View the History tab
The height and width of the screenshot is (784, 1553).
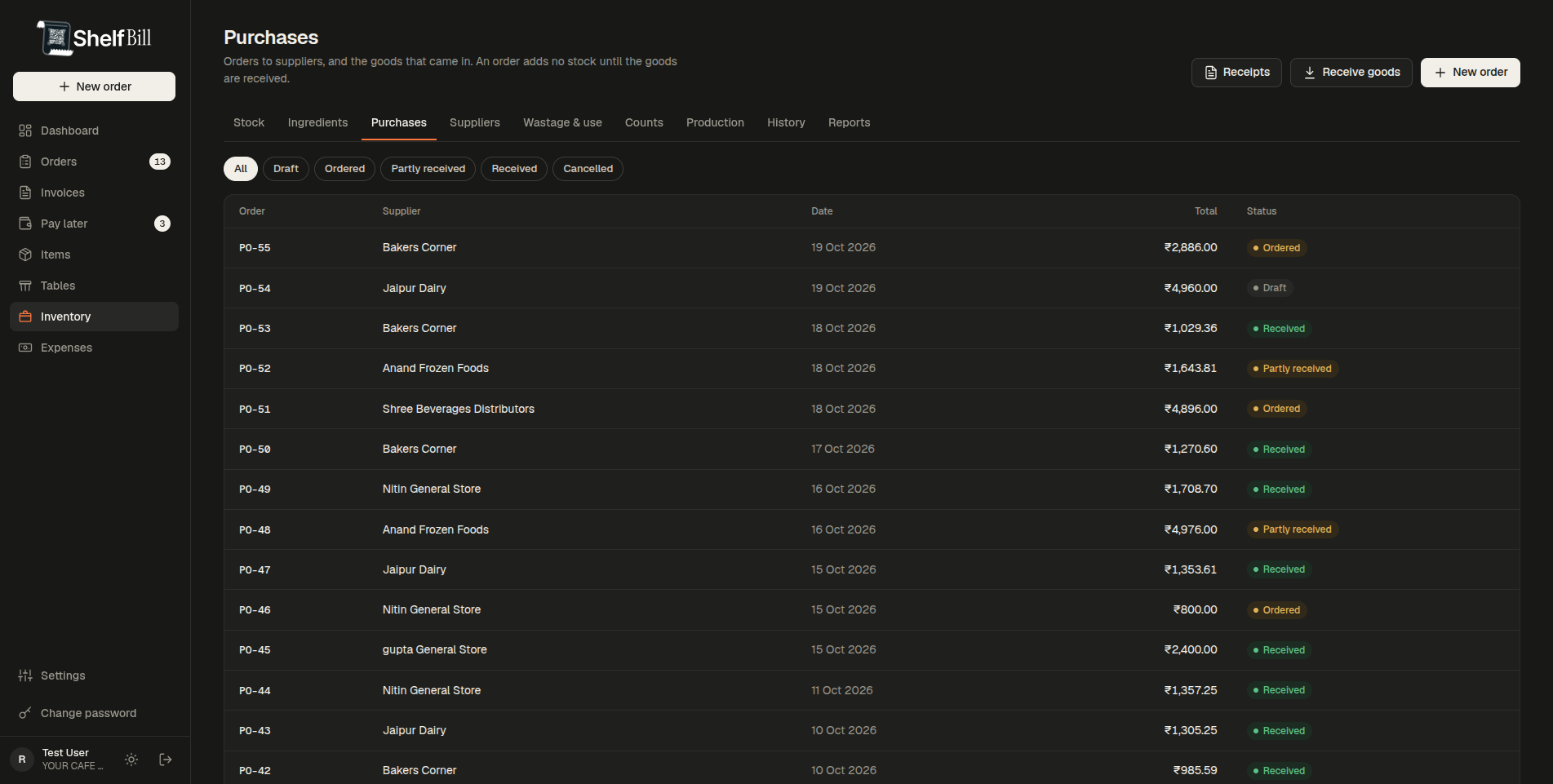(x=786, y=122)
